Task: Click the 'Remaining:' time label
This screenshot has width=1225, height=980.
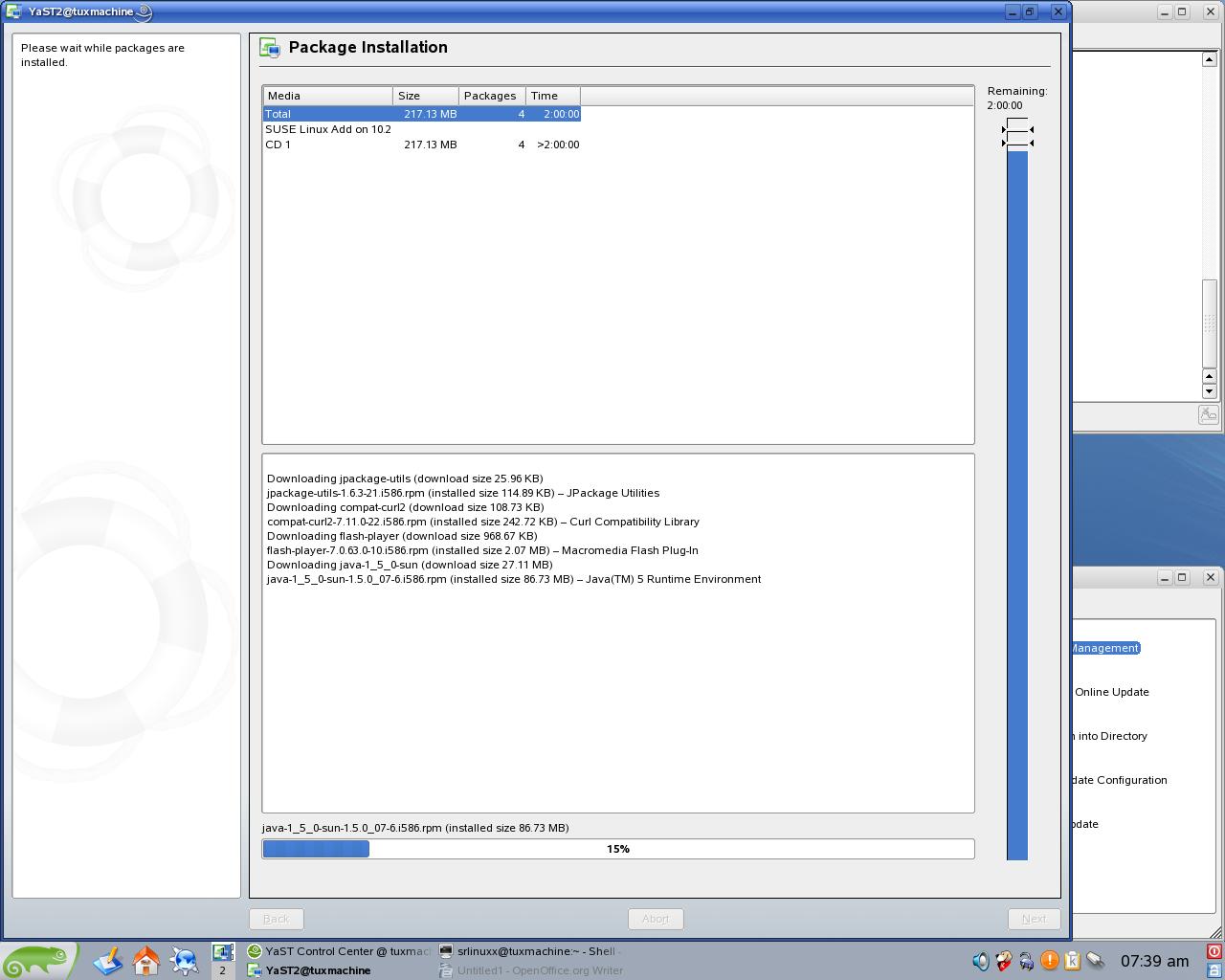Action: tap(1017, 91)
